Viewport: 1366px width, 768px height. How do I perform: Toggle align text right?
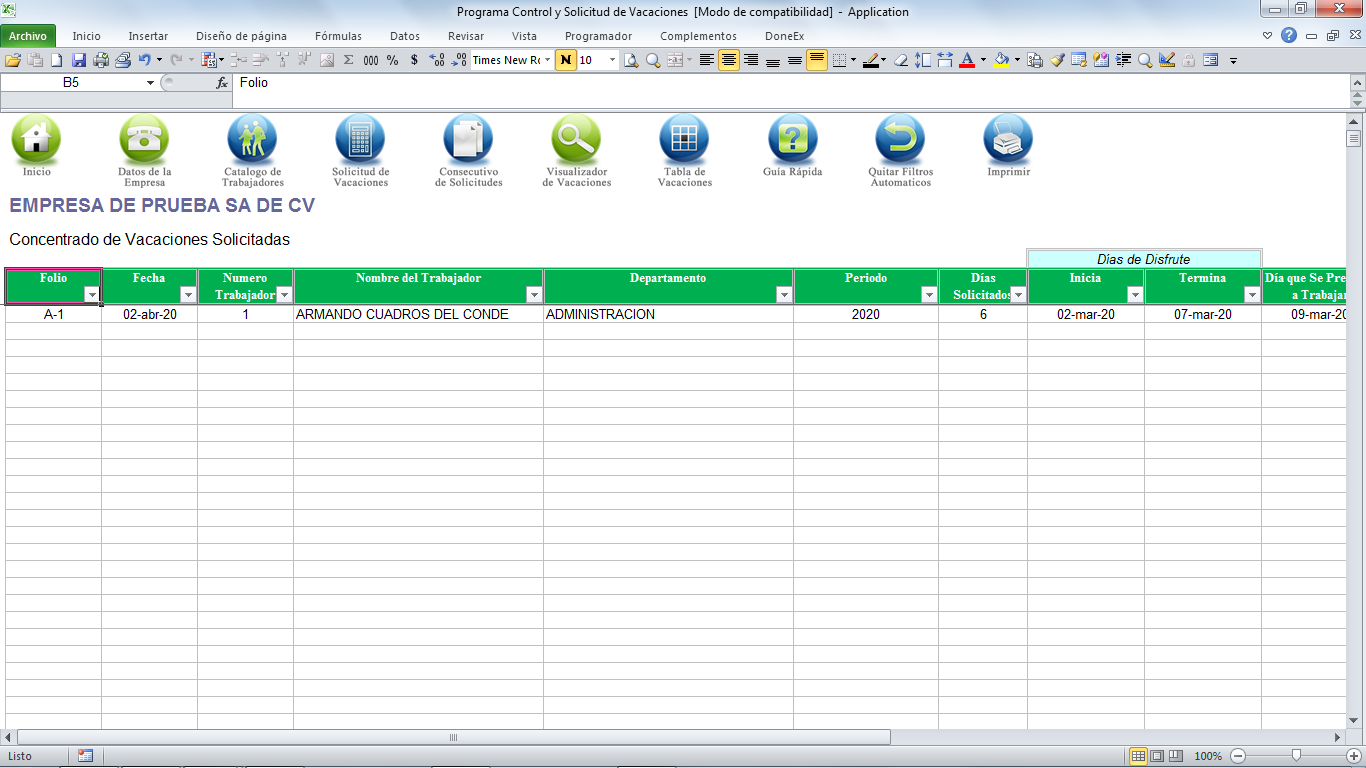click(751, 60)
